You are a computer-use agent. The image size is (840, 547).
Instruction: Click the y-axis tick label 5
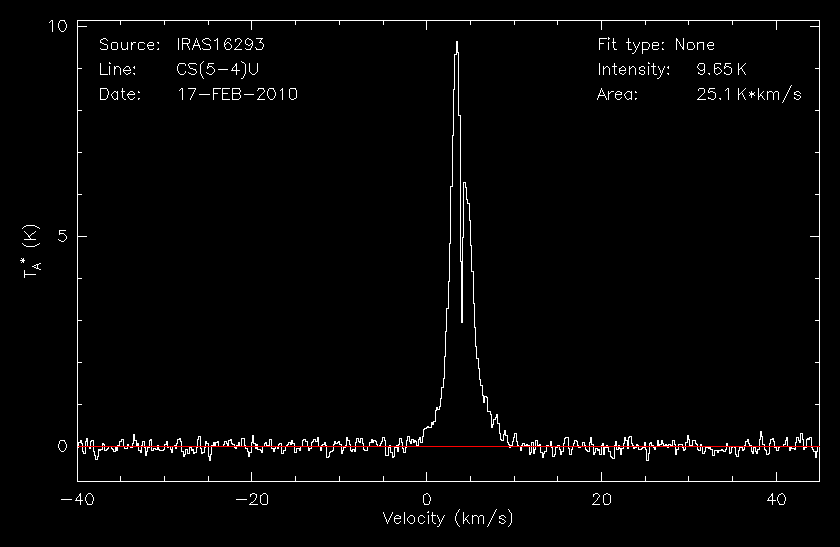(x=62, y=236)
